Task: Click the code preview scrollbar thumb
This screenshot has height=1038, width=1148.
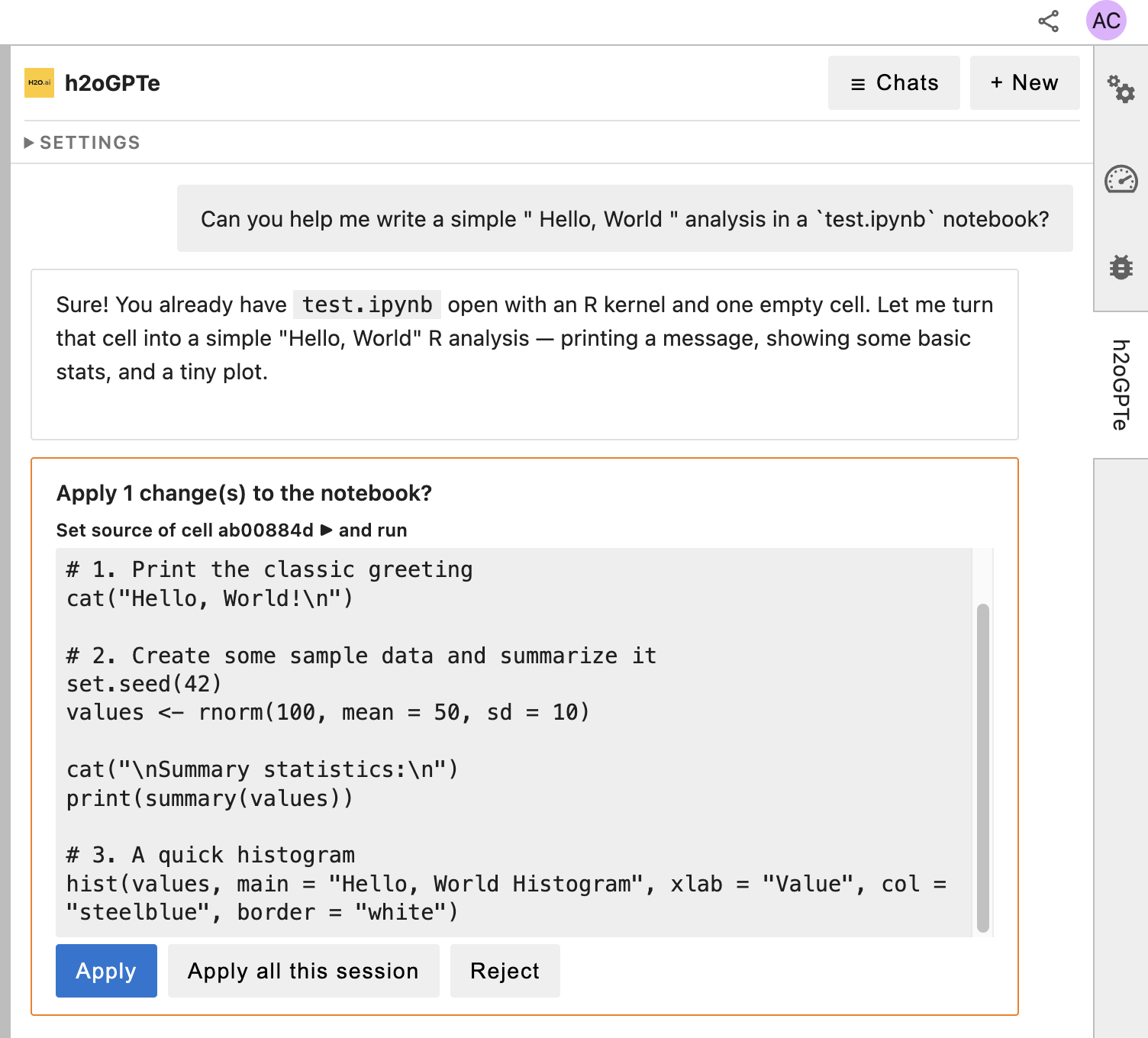Action: [x=983, y=768]
